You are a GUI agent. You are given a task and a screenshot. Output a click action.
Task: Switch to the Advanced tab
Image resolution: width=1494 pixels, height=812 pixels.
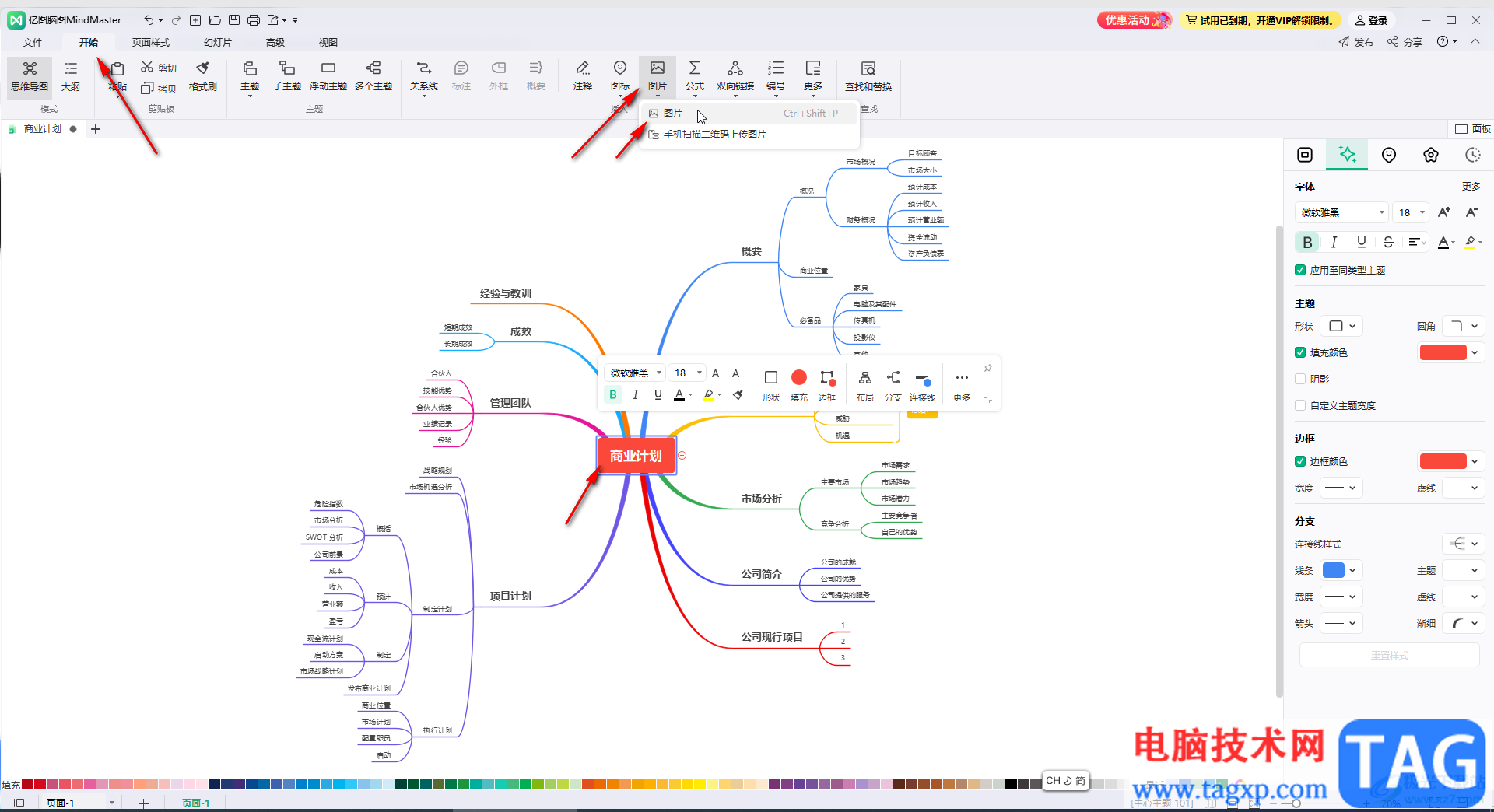[x=275, y=42]
